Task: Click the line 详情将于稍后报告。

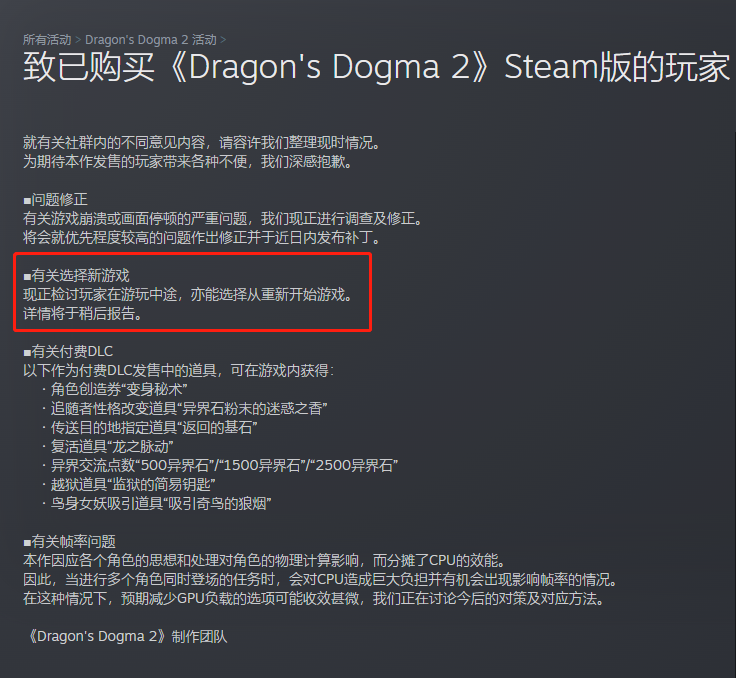Action: (x=83, y=314)
